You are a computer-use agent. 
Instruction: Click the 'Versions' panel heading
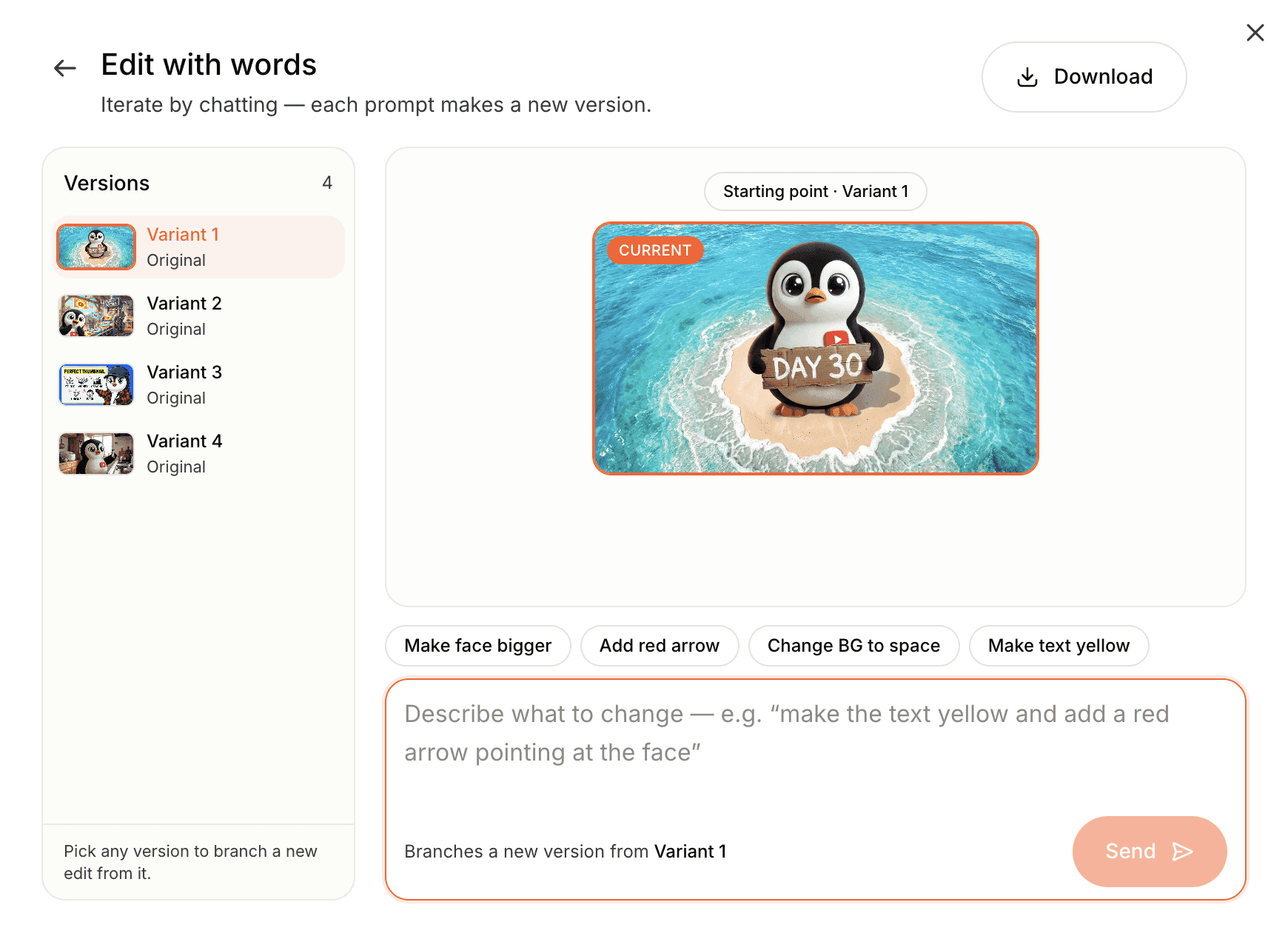point(107,183)
